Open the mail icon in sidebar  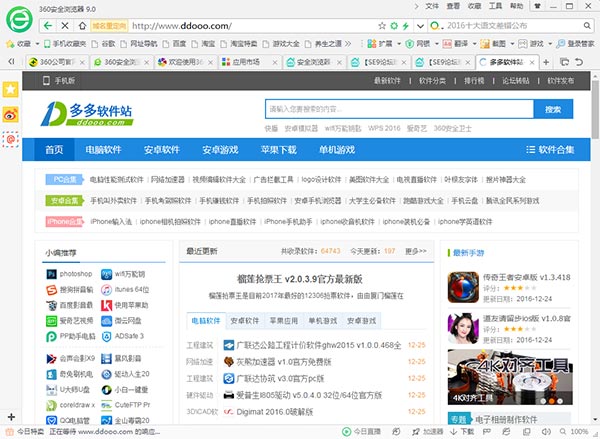click(x=10, y=140)
